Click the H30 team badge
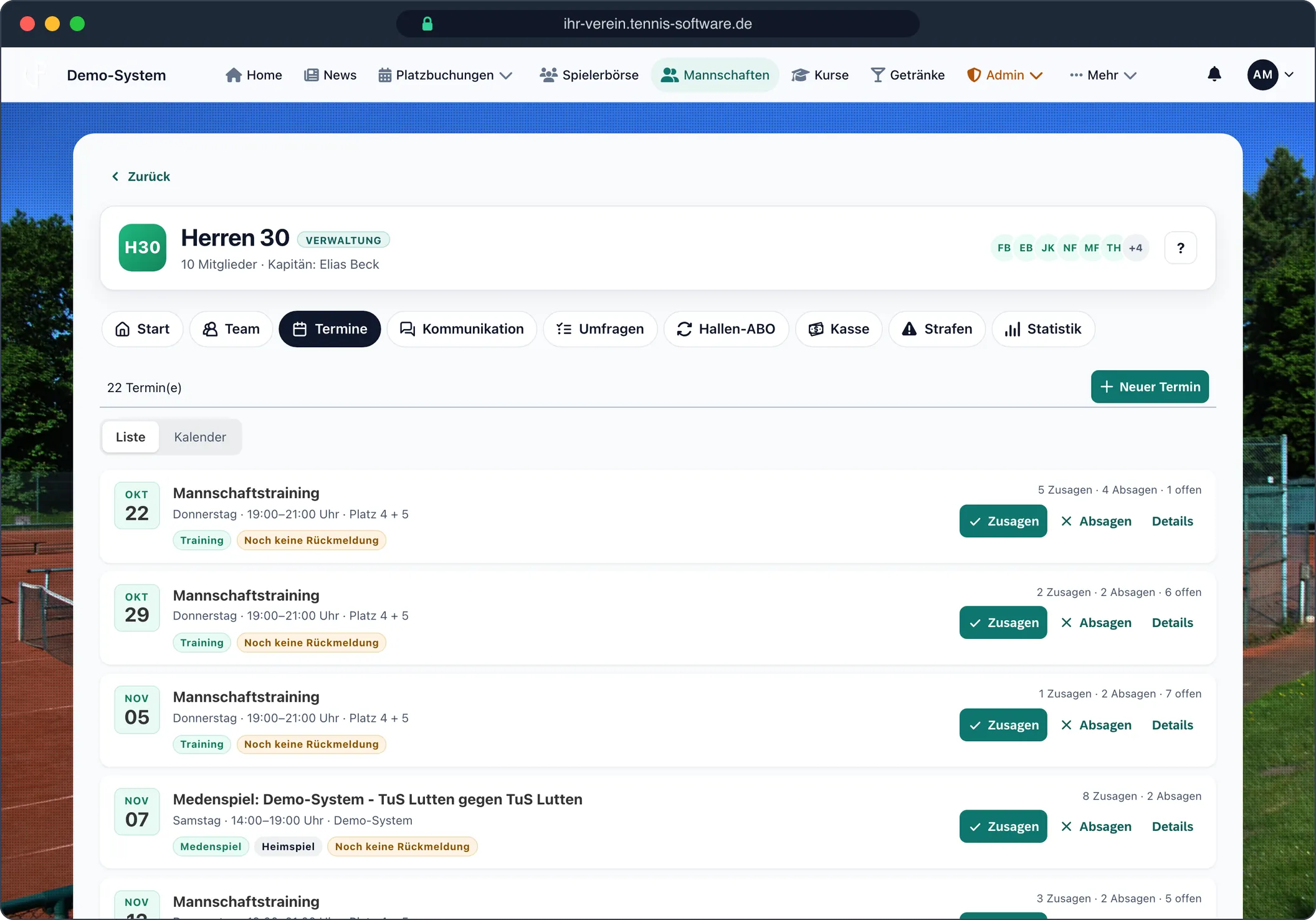 pos(143,247)
